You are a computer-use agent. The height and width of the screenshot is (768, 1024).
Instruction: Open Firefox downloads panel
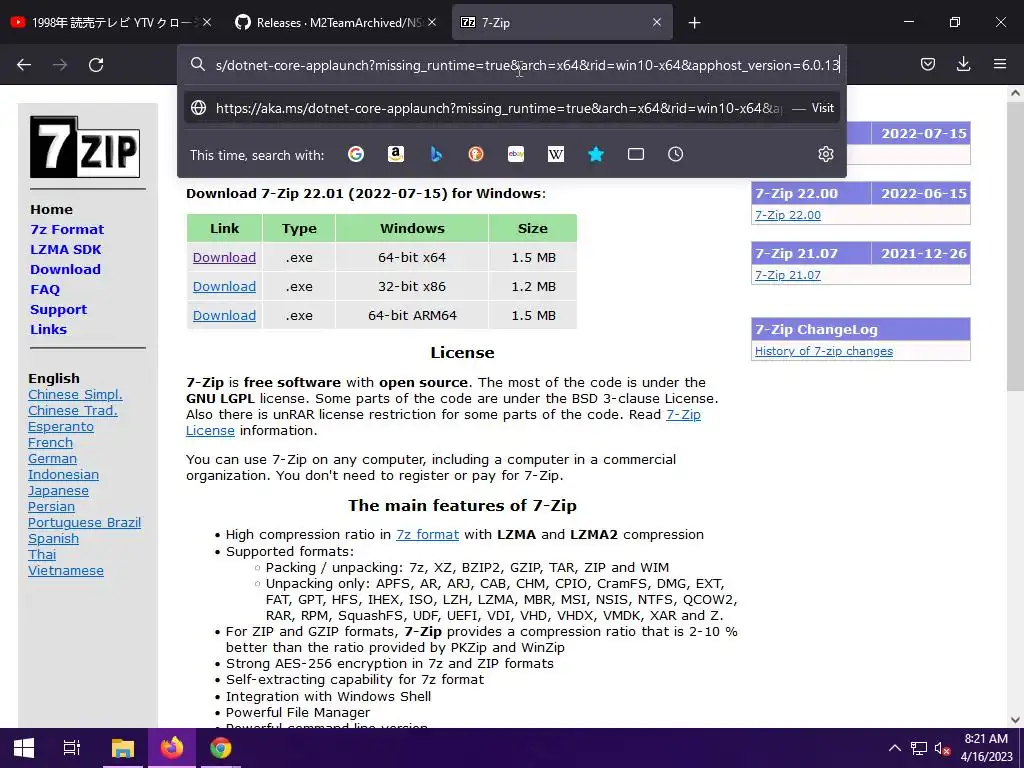[963, 64]
